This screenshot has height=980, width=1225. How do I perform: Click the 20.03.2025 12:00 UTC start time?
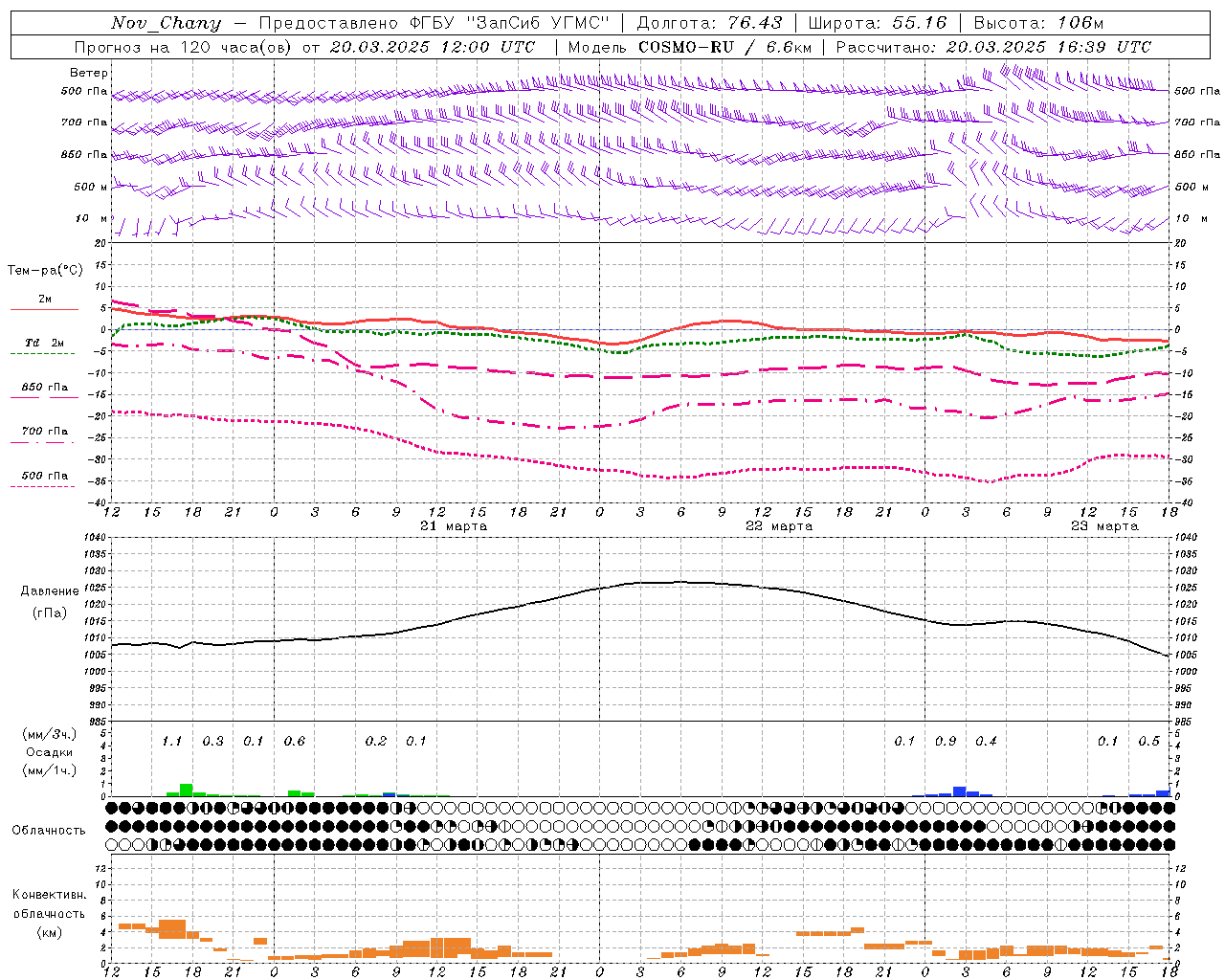tap(433, 47)
